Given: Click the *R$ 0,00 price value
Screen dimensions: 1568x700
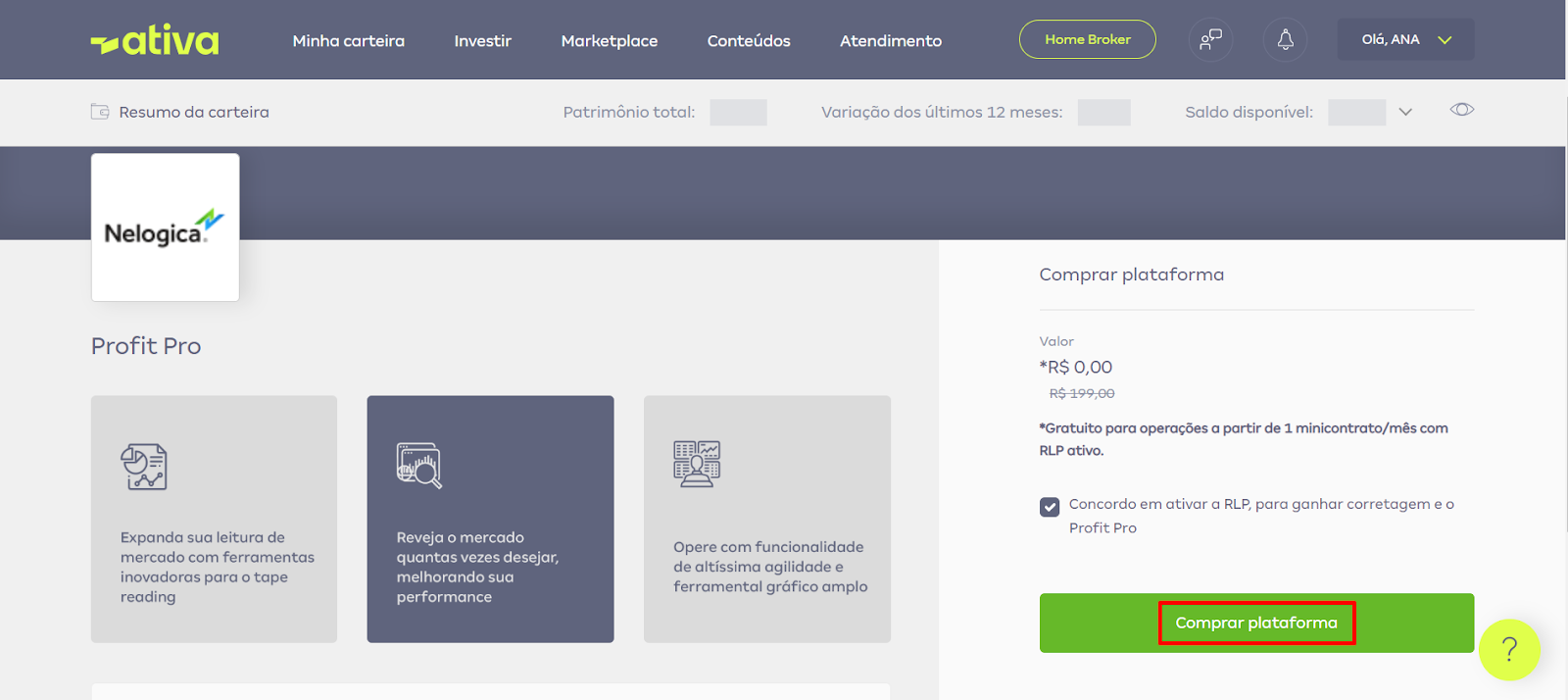Looking at the screenshot, I should [x=1076, y=367].
